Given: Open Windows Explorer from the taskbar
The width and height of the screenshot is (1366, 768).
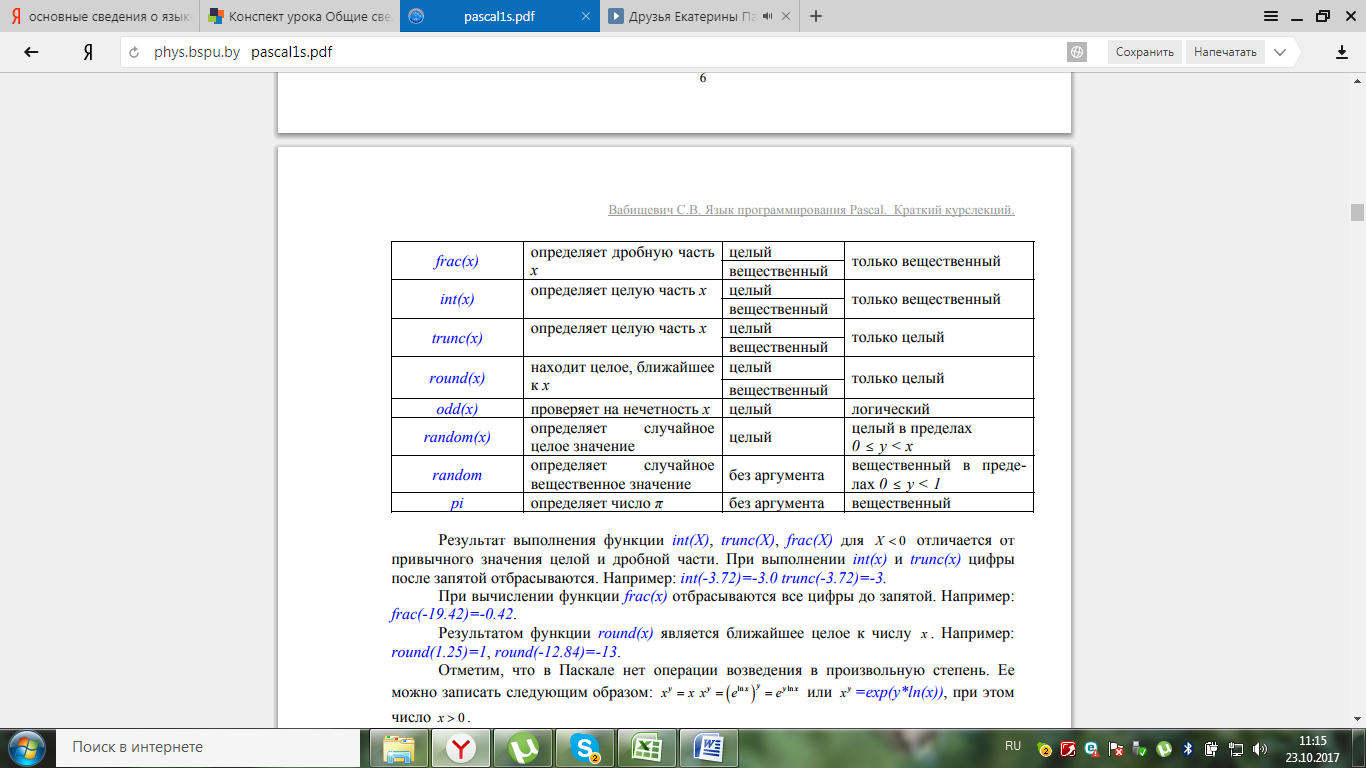Looking at the screenshot, I should [x=399, y=747].
